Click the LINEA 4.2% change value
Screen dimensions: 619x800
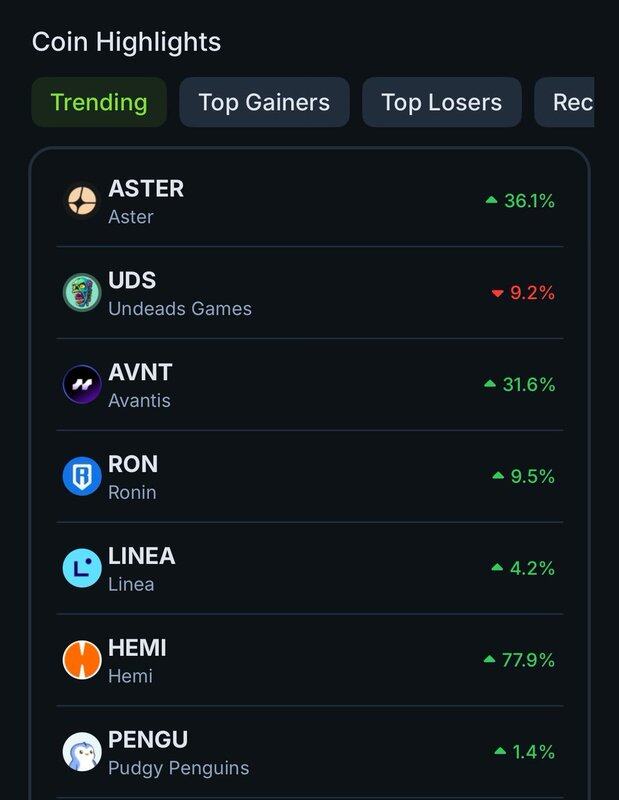pyautogui.click(x=532, y=568)
